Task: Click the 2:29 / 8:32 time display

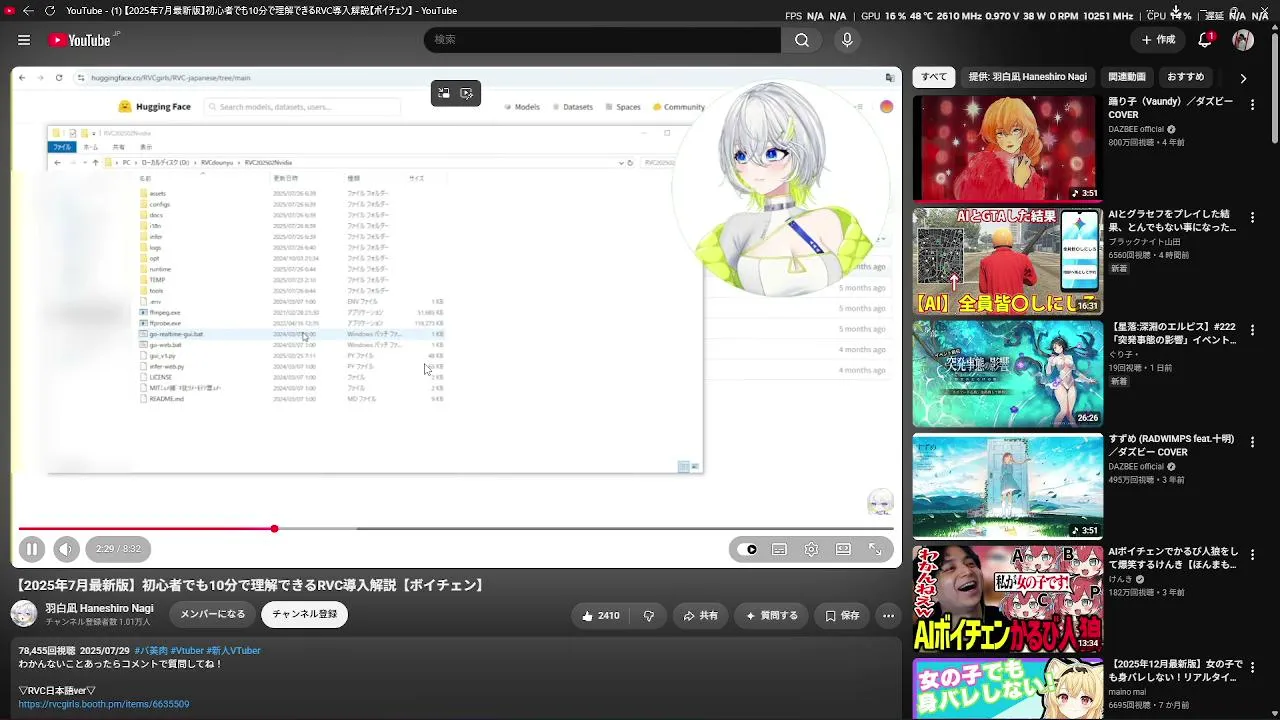Action: pyautogui.click(x=118, y=549)
